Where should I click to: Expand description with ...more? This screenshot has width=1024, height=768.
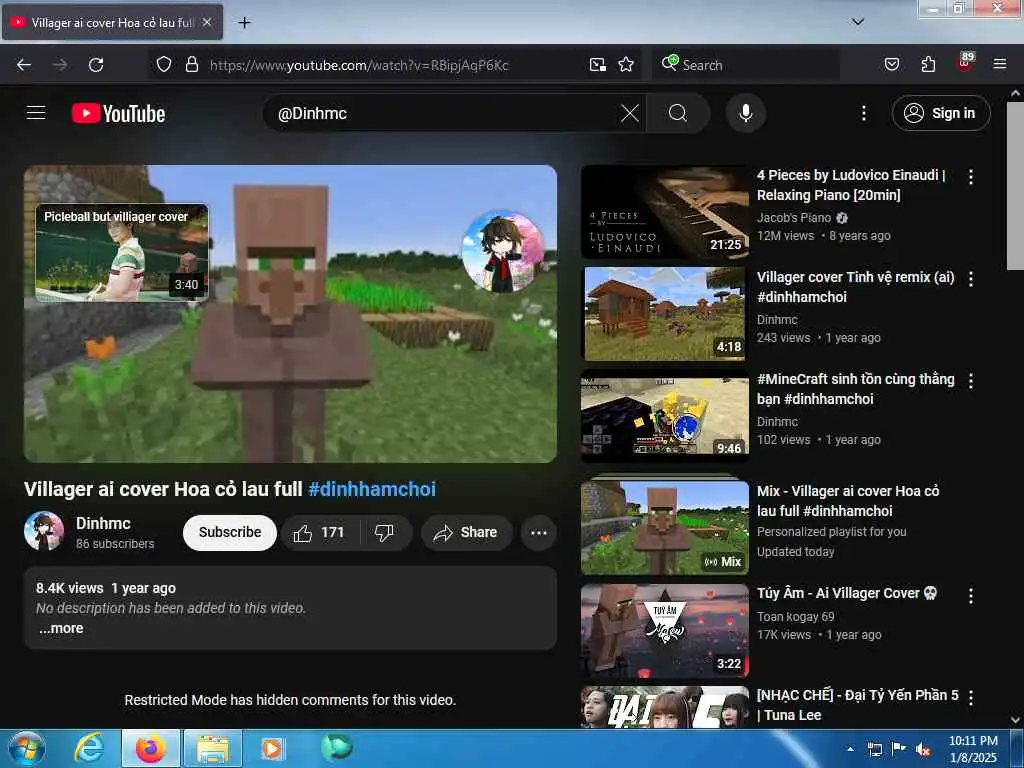[x=61, y=628]
